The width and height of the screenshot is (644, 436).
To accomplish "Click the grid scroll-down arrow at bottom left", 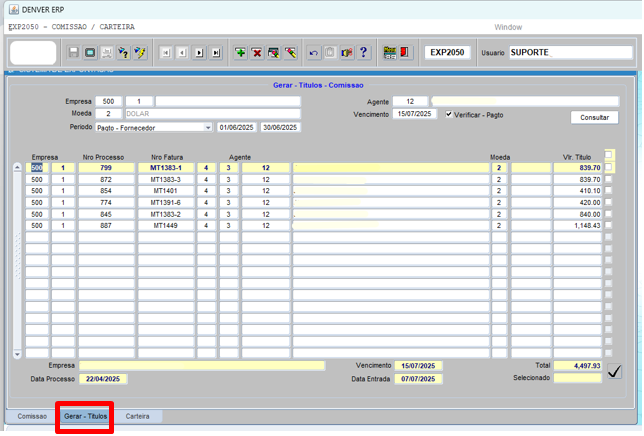I will (x=17, y=353).
